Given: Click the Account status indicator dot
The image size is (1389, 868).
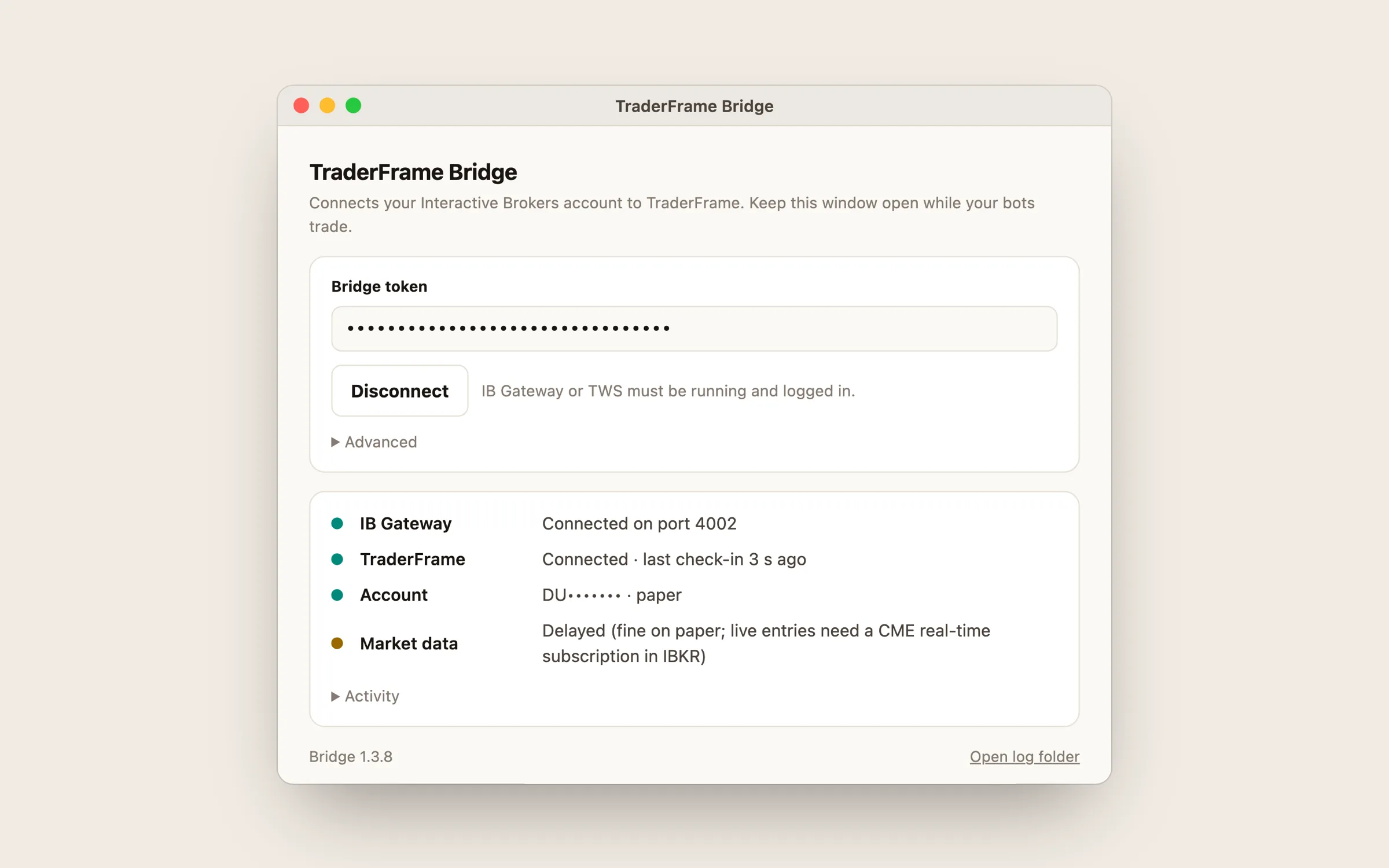Looking at the screenshot, I should [337, 595].
